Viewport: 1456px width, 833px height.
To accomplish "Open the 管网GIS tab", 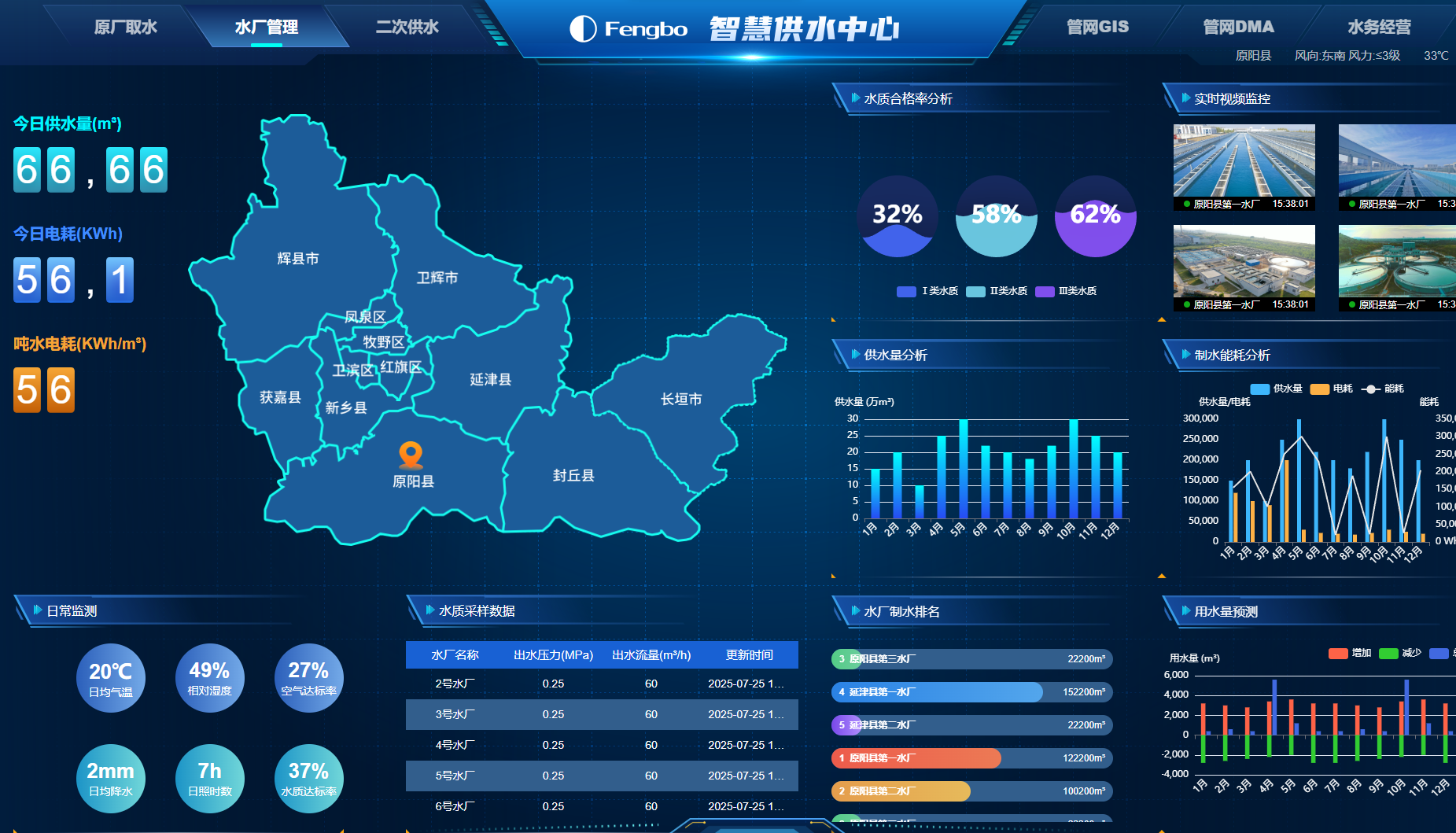I will [x=1097, y=28].
